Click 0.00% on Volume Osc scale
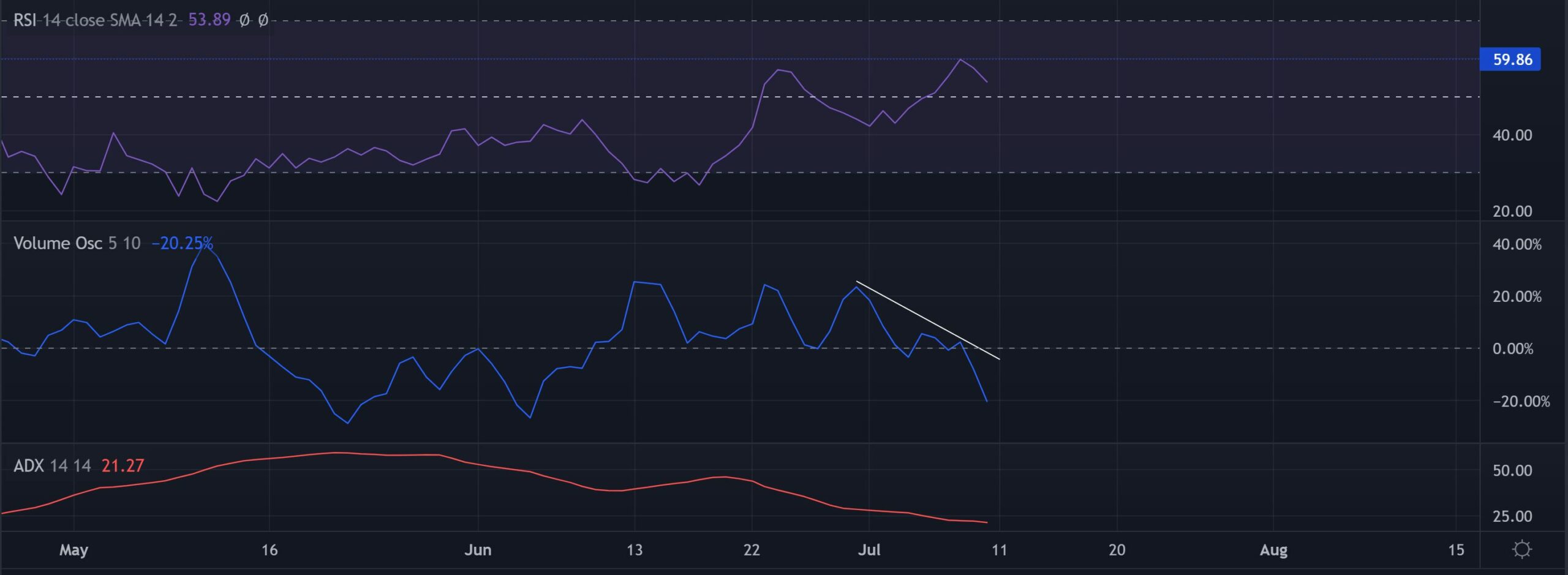The image size is (1568, 575). click(1512, 349)
